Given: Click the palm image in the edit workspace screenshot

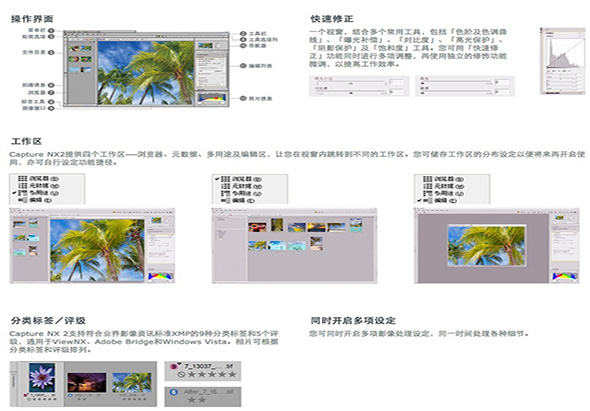Looking at the screenshot, I should (487, 245).
